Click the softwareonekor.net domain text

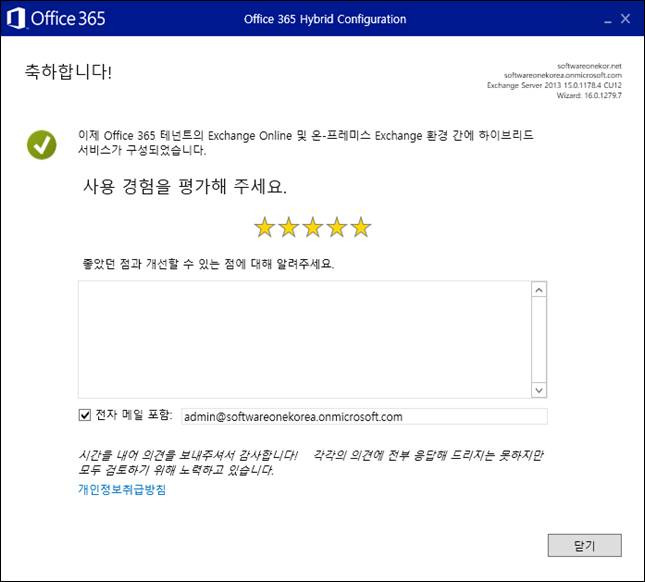click(x=589, y=66)
